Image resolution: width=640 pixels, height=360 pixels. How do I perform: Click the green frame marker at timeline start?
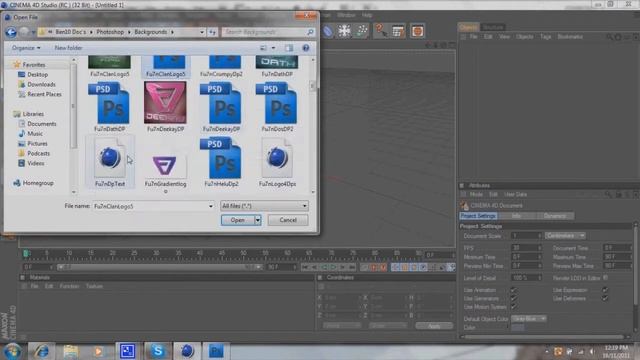[26, 254]
